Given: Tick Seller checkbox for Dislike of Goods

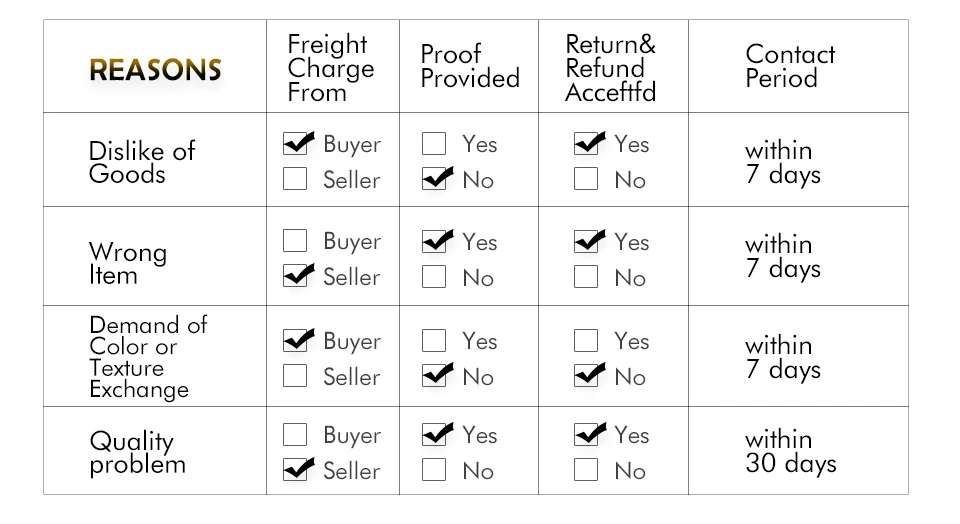Looking at the screenshot, I should click(295, 180).
